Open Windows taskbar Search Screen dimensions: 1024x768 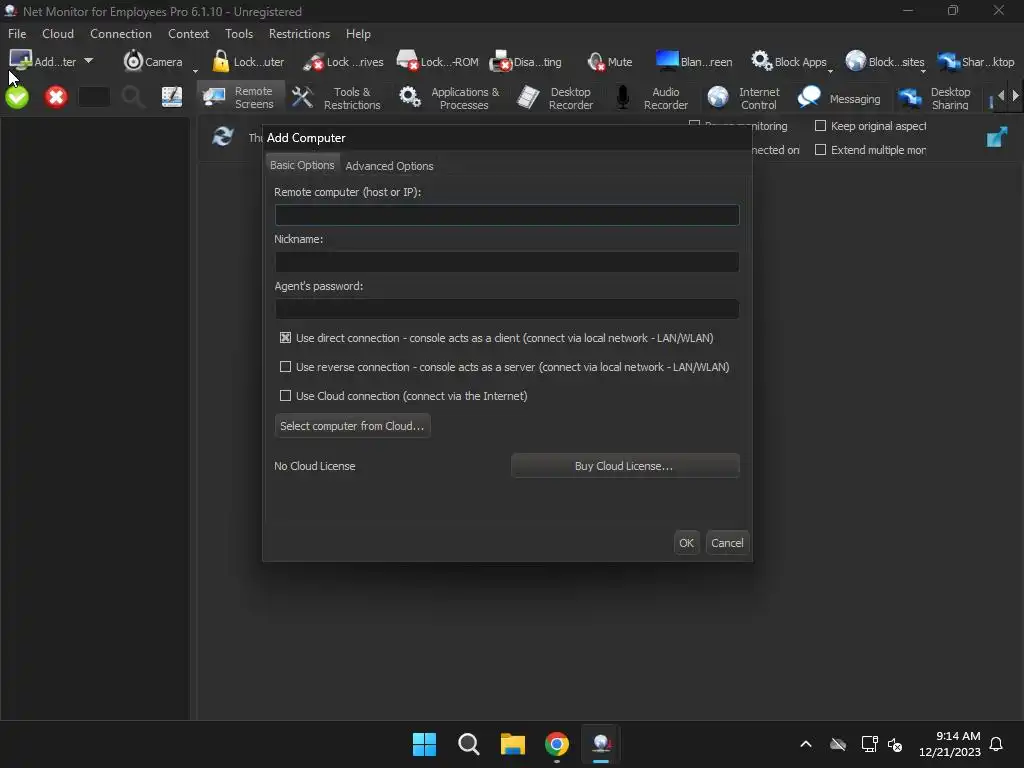[468, 744]
